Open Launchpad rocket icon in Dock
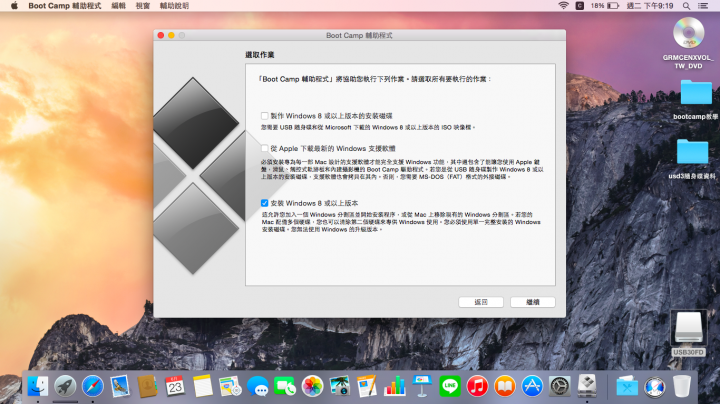The image size is (720, 404). pos(65,386)
